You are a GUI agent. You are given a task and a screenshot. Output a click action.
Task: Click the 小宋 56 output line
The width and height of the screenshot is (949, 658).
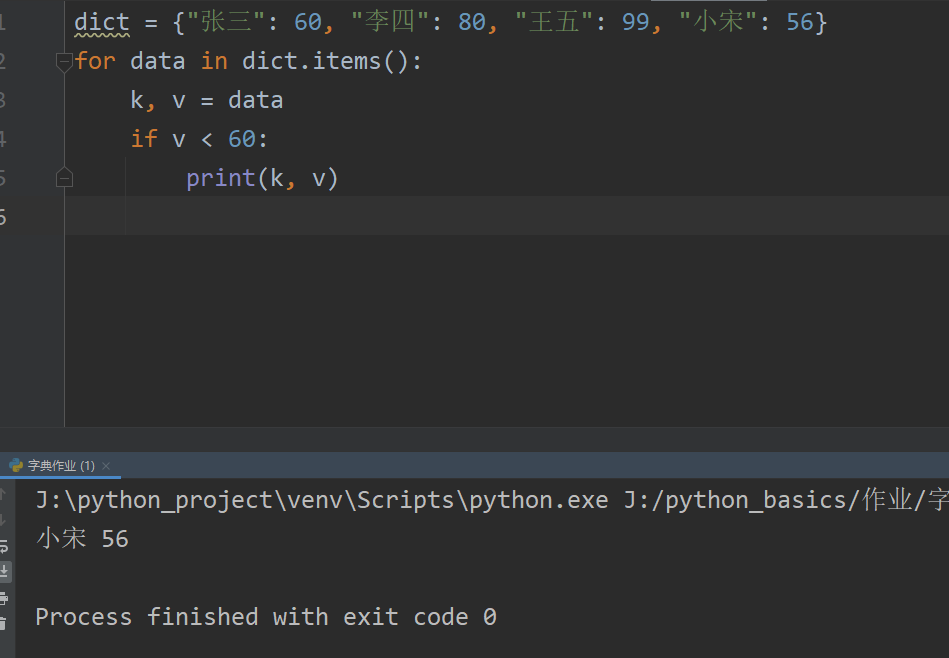(82, 539)
